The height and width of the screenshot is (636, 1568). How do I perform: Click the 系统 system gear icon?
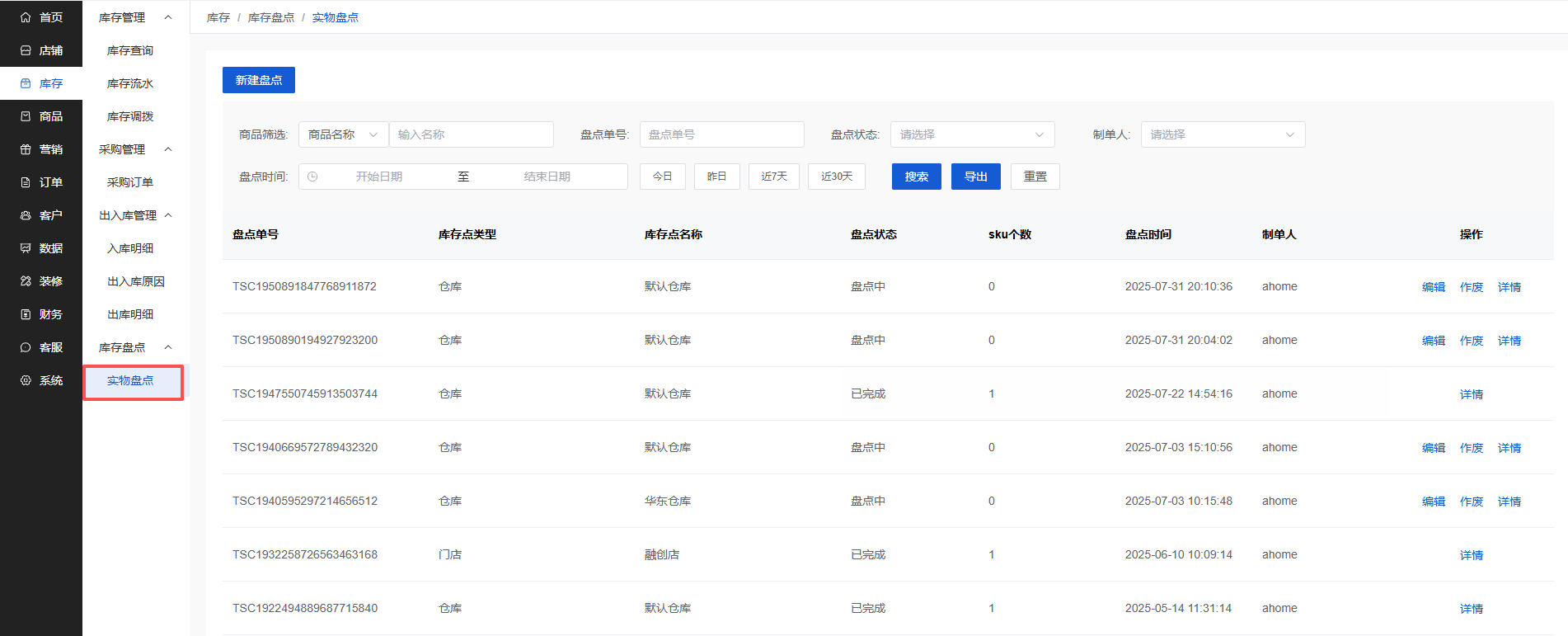26,380
